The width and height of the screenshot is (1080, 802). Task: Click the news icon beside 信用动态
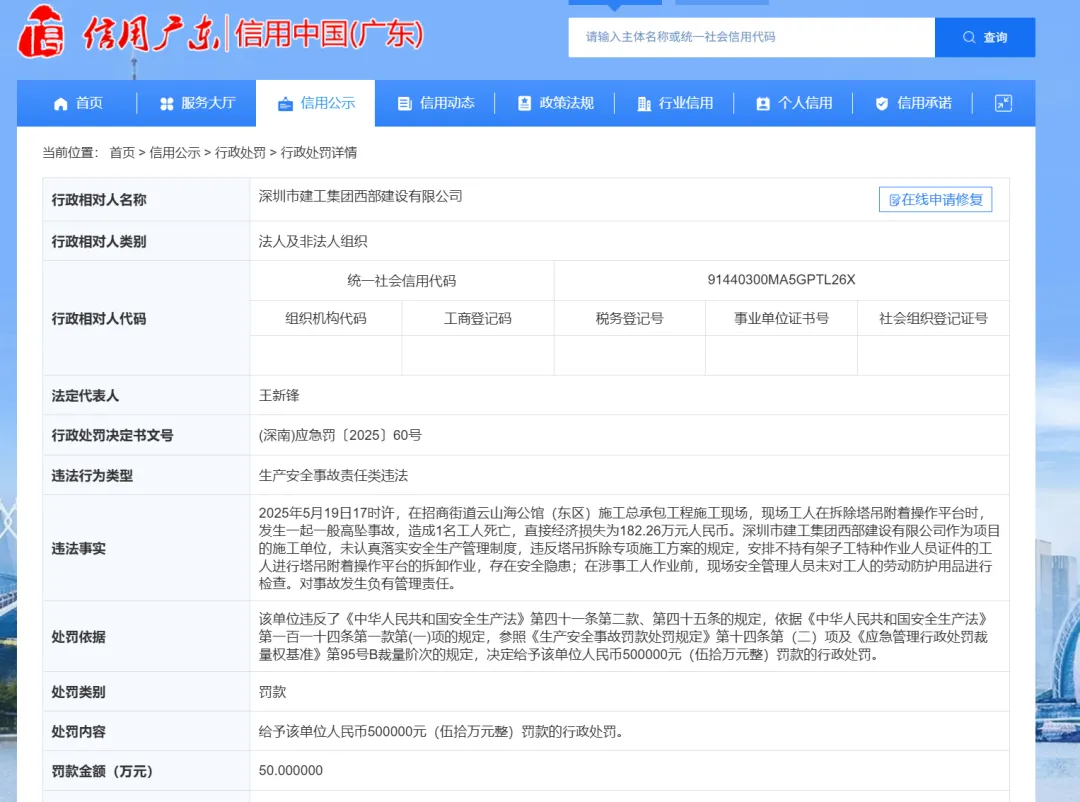click(x=404, y=103)
